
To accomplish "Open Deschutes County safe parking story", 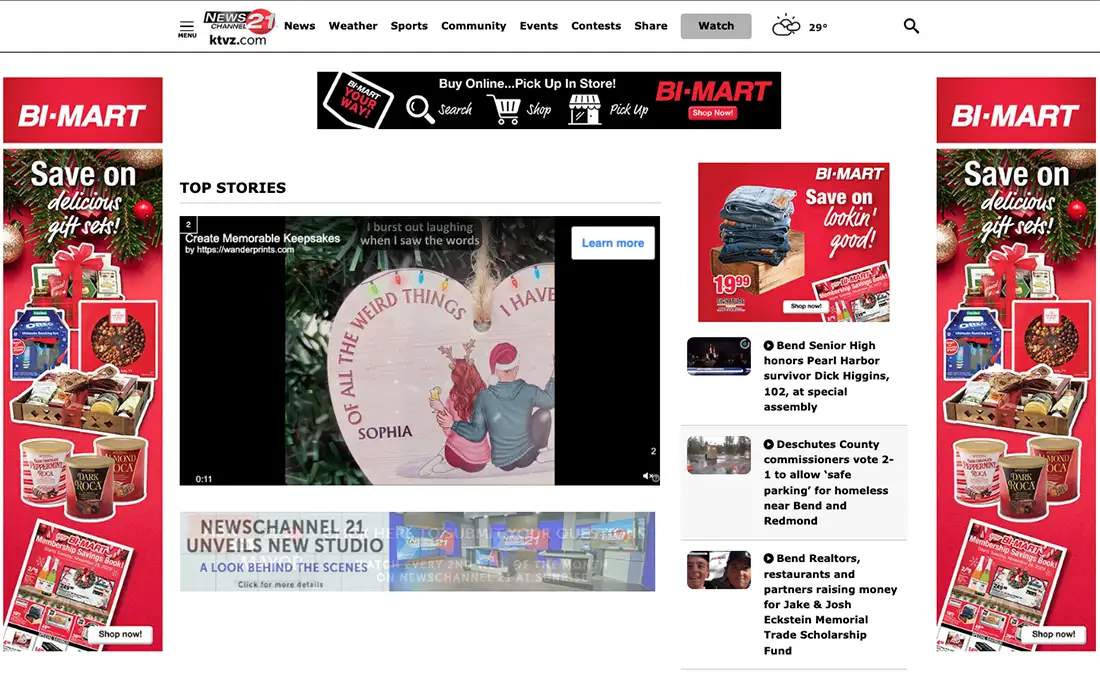I will [x=829, y=483].
